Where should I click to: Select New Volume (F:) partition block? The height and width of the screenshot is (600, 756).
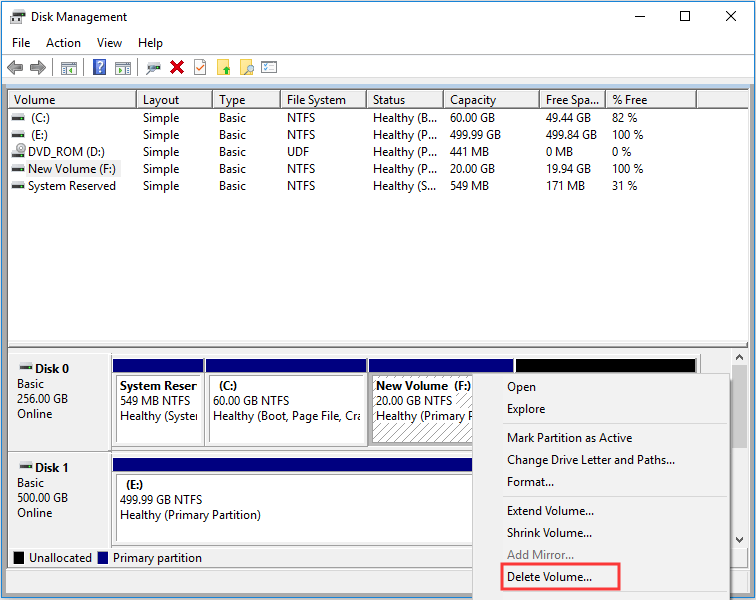coord(422,409)
